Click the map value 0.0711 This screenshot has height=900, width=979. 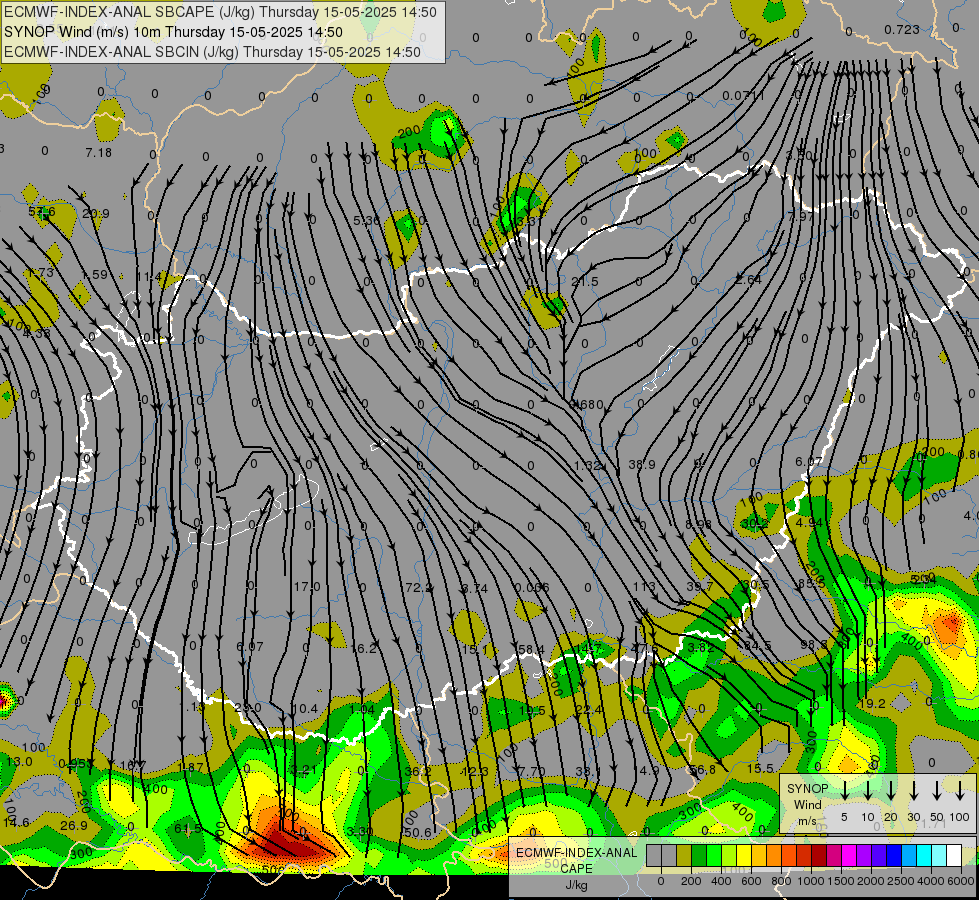pyautogui.click(x=743, y=96)
